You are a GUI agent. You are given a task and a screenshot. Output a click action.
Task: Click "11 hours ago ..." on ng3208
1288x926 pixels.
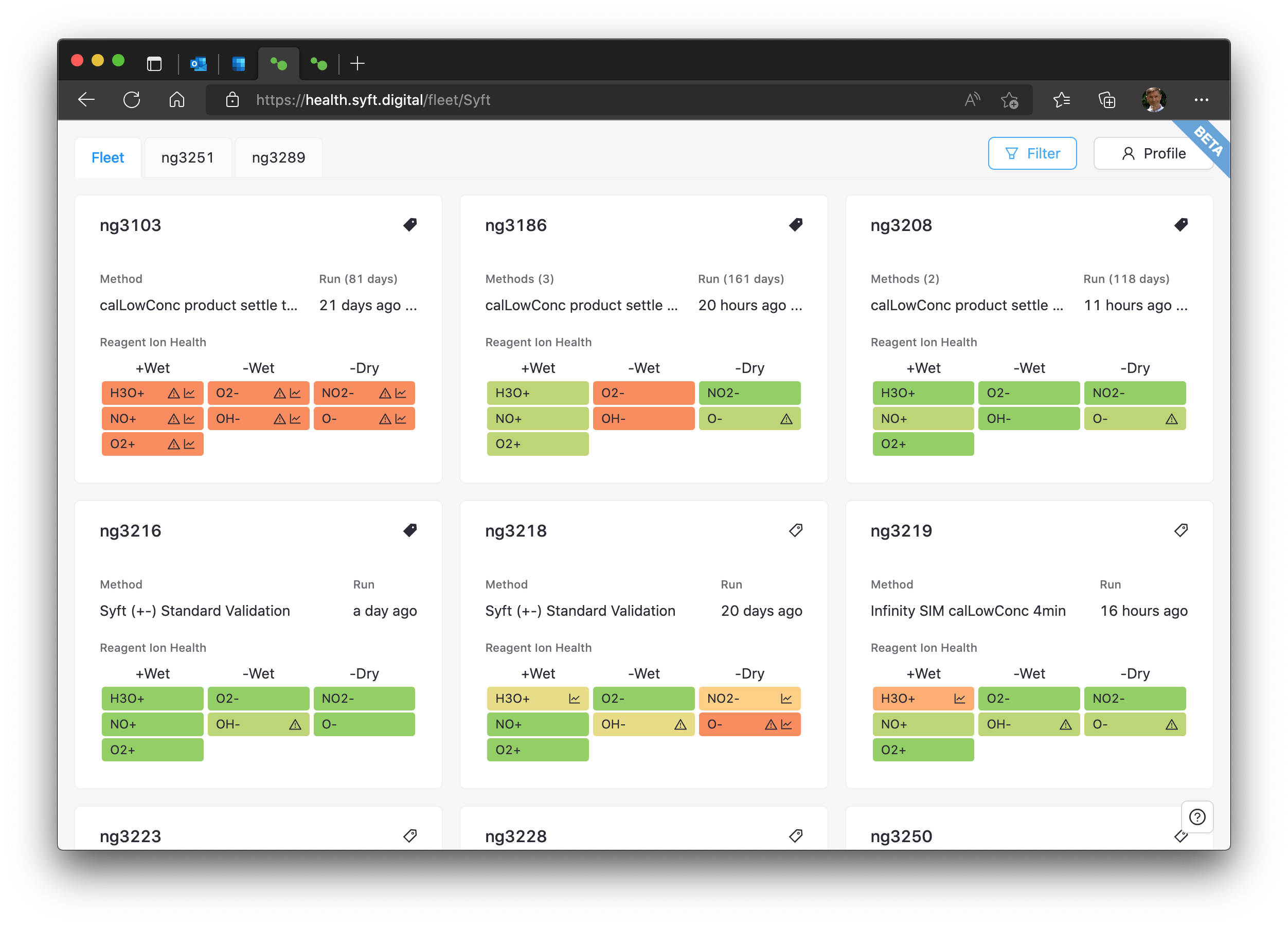pyautogui.click(x=1136, y=306)
